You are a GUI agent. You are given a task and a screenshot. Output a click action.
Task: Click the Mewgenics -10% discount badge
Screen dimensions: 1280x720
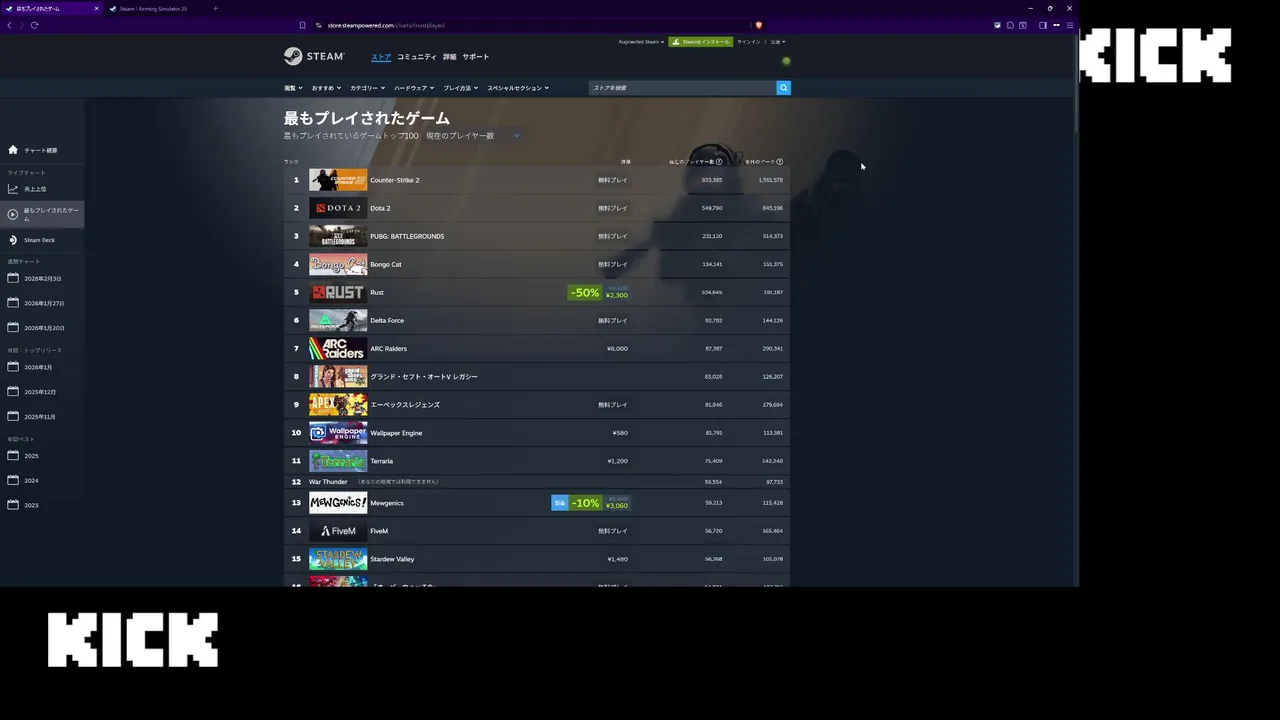coord(585,503)
